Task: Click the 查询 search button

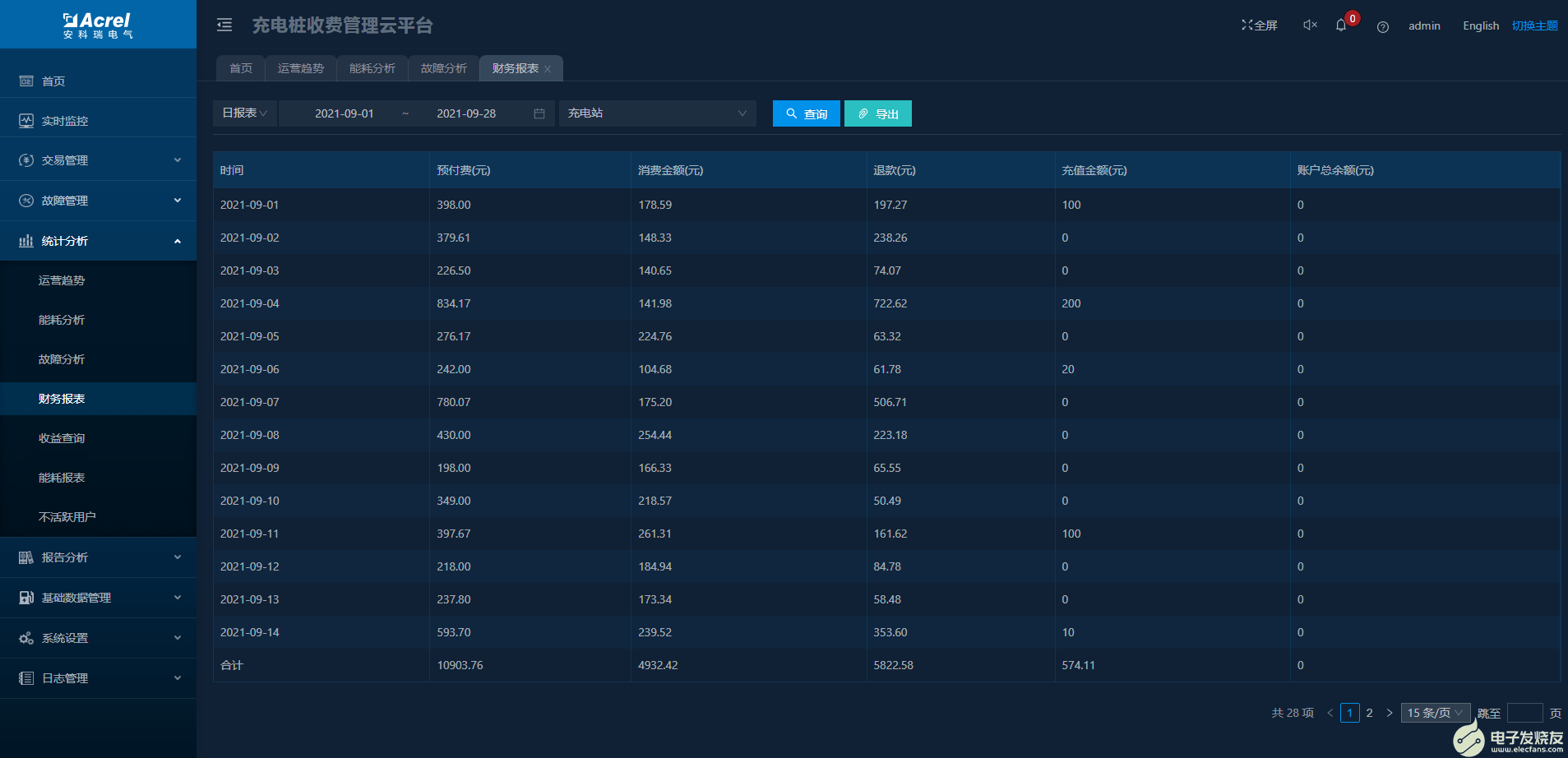Action: point(807,113)
